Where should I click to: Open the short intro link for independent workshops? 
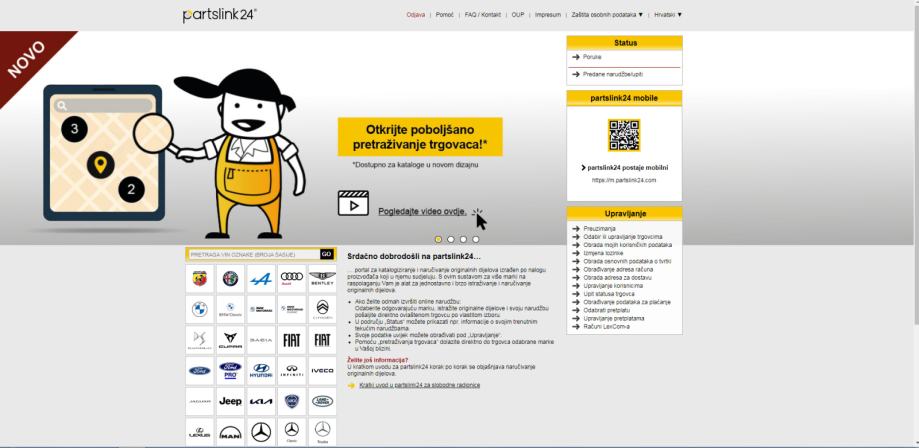(420, 385)
